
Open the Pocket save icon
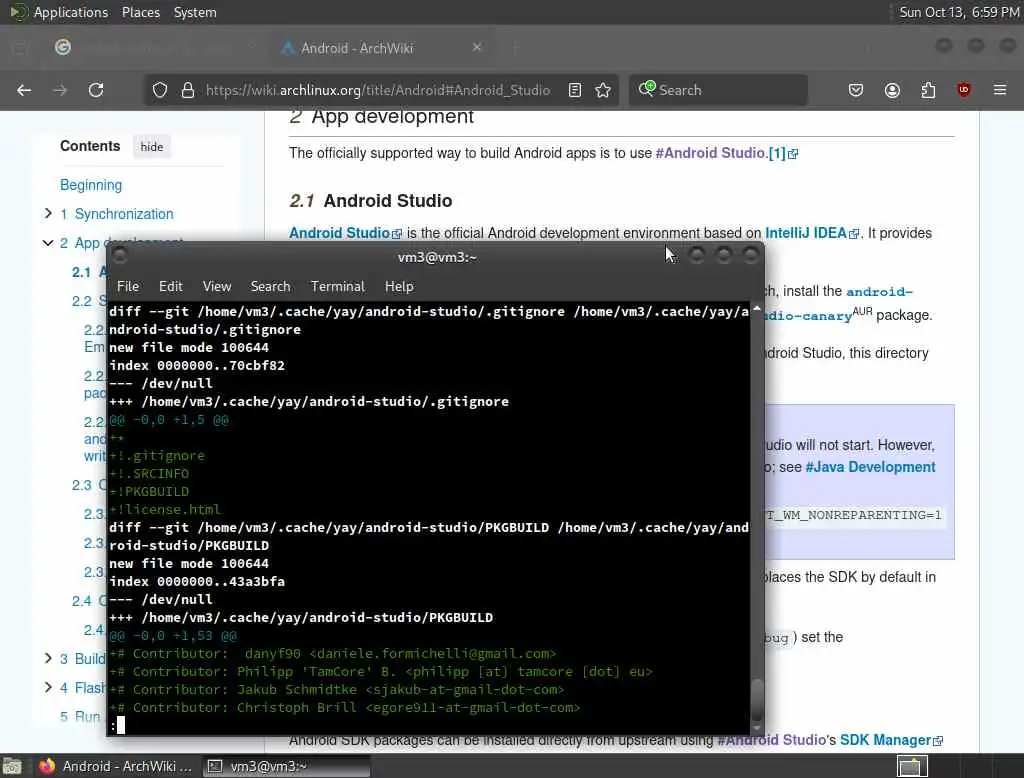click(x=856, y=90)
